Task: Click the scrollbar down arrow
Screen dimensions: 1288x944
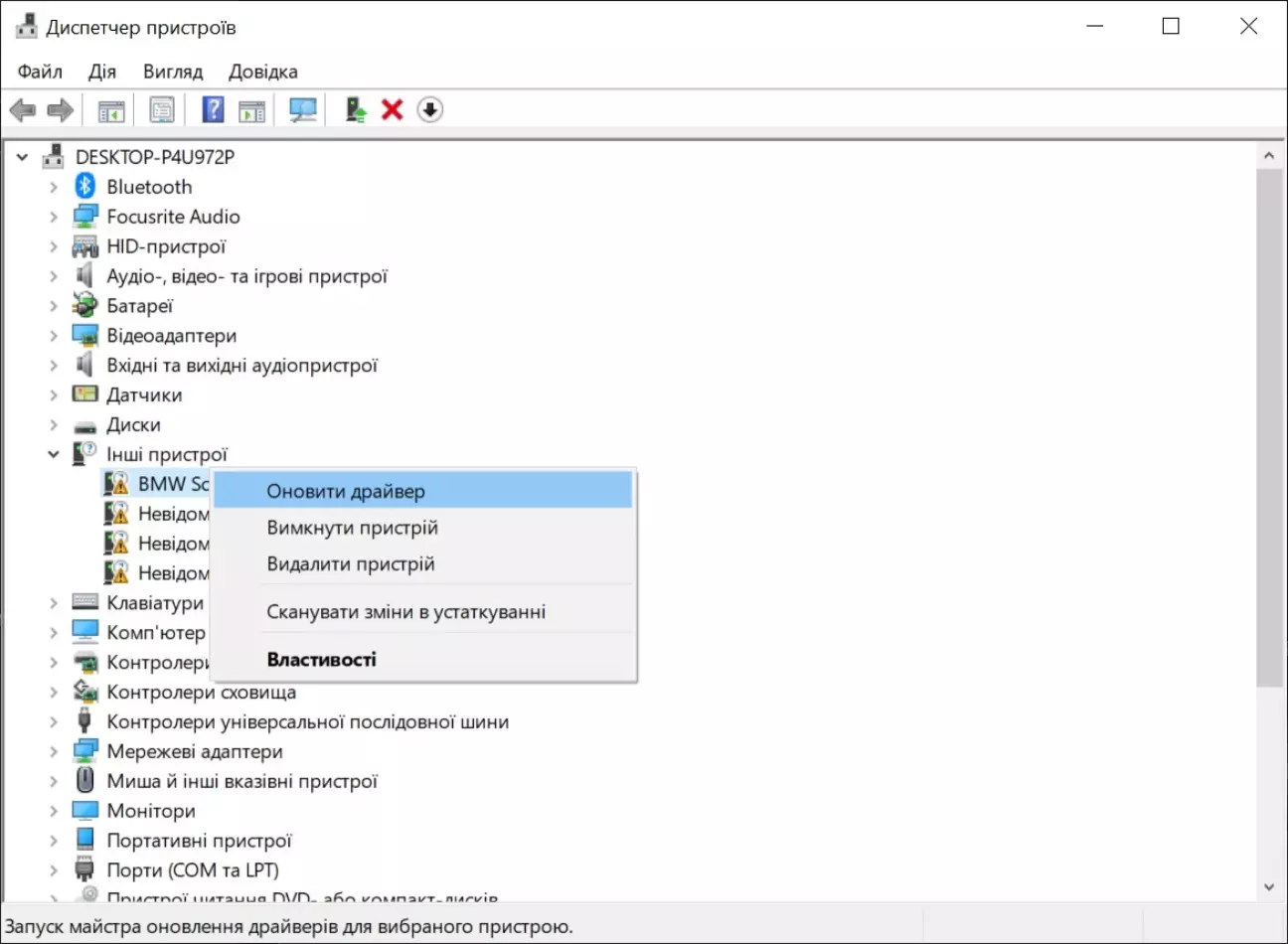Action: 1268,886
